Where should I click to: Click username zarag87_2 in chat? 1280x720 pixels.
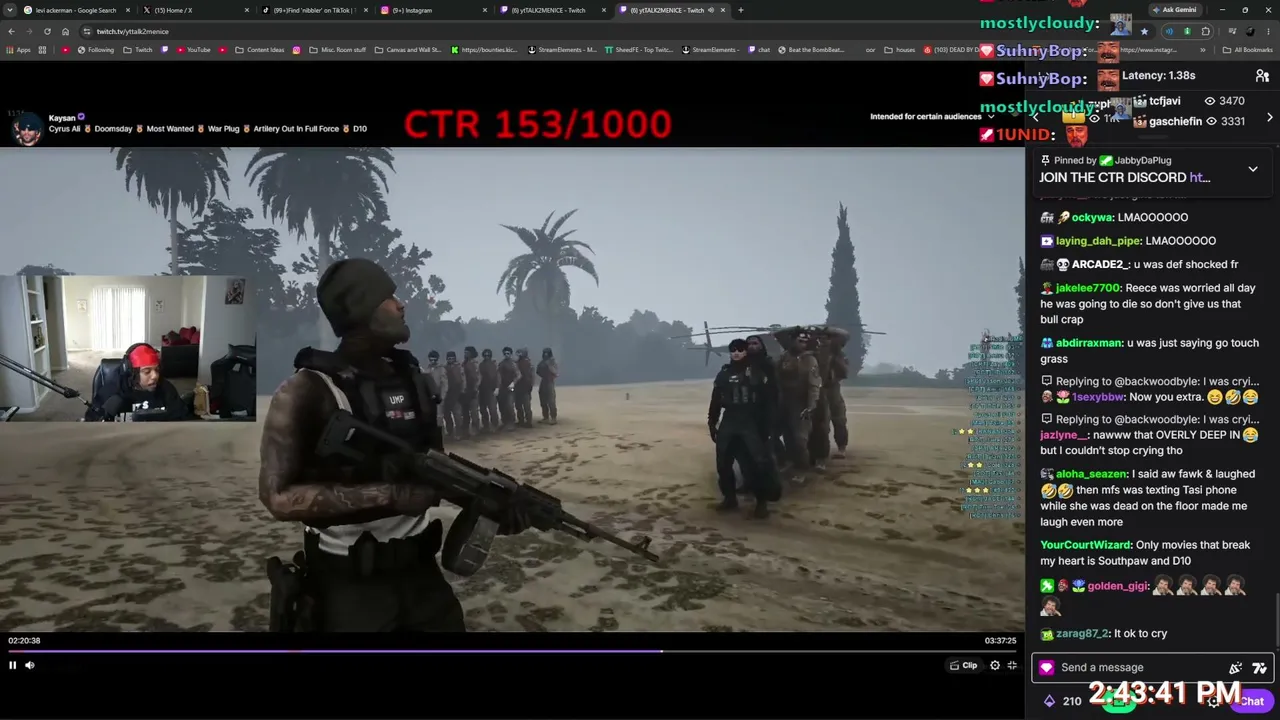coord(1082,634)
